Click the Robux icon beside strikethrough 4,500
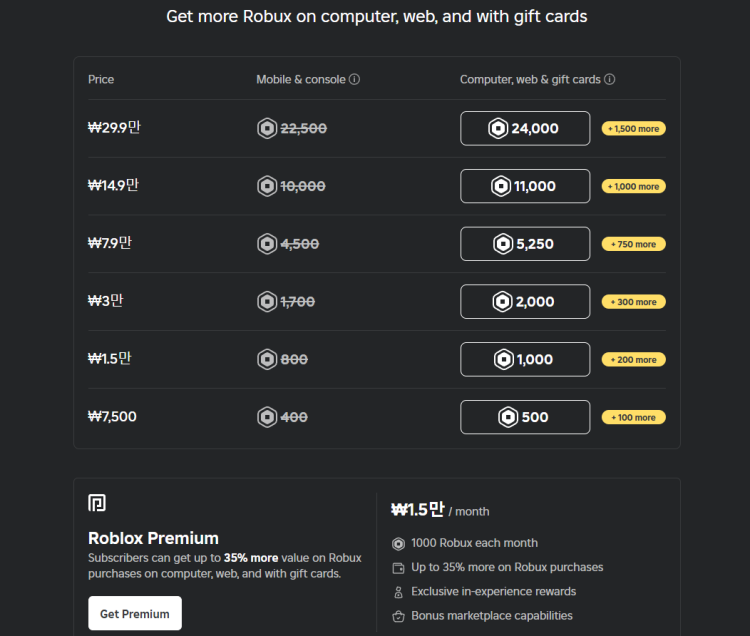 (267, 244)
